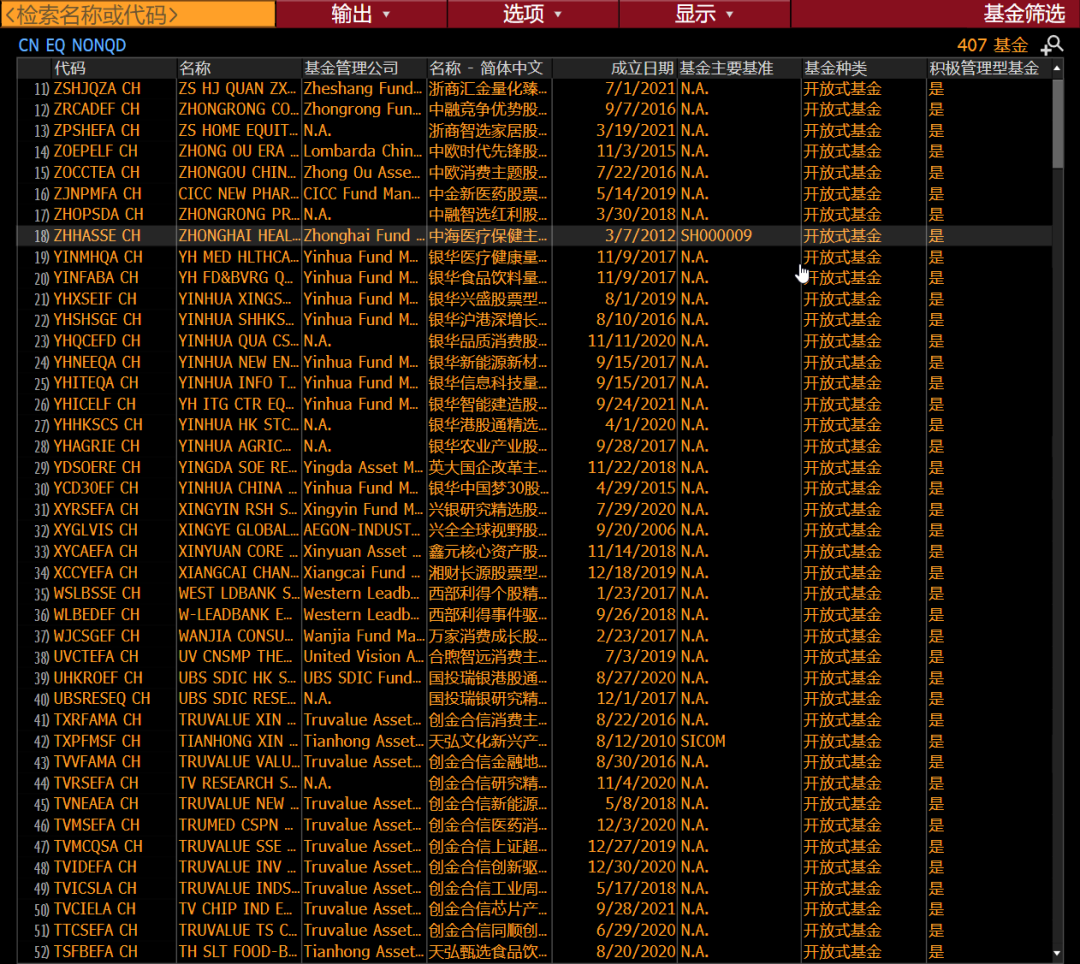Viewport: 1080px width, 964px height.
Task: Click the SH000009 benchmark cell
Action: pos(716,236)
